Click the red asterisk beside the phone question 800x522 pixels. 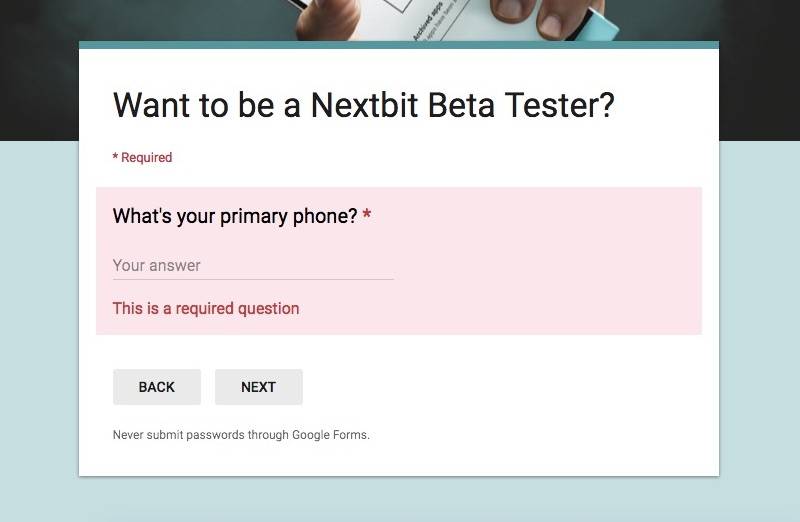click(x=367, y=216)
